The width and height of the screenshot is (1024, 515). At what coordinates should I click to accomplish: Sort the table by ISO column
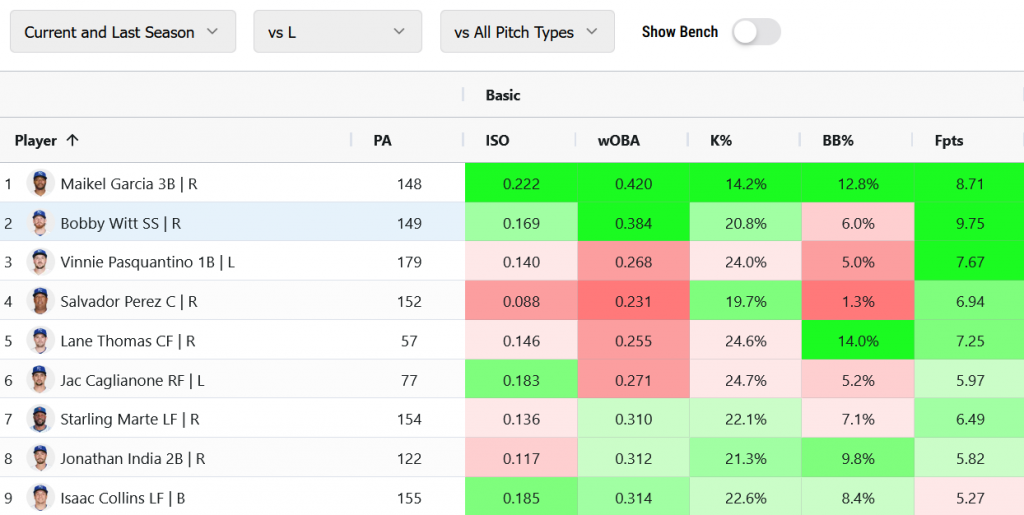click(497, 141)
